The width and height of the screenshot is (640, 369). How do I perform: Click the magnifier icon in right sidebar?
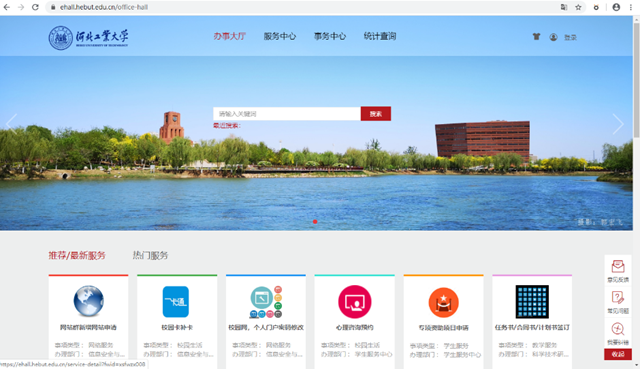point(618,329)
